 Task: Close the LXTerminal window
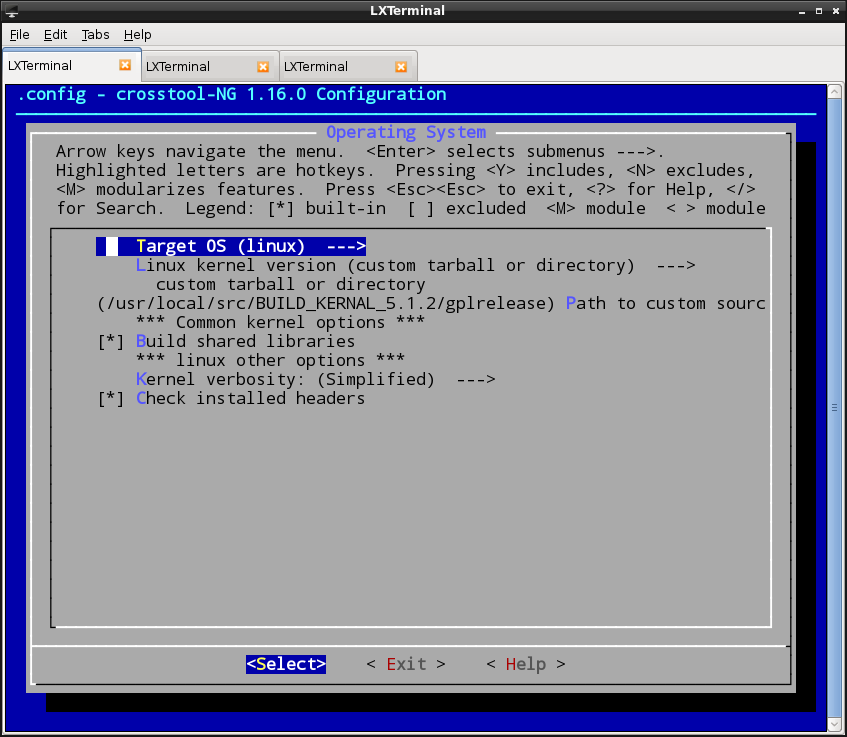coord(836,11)
